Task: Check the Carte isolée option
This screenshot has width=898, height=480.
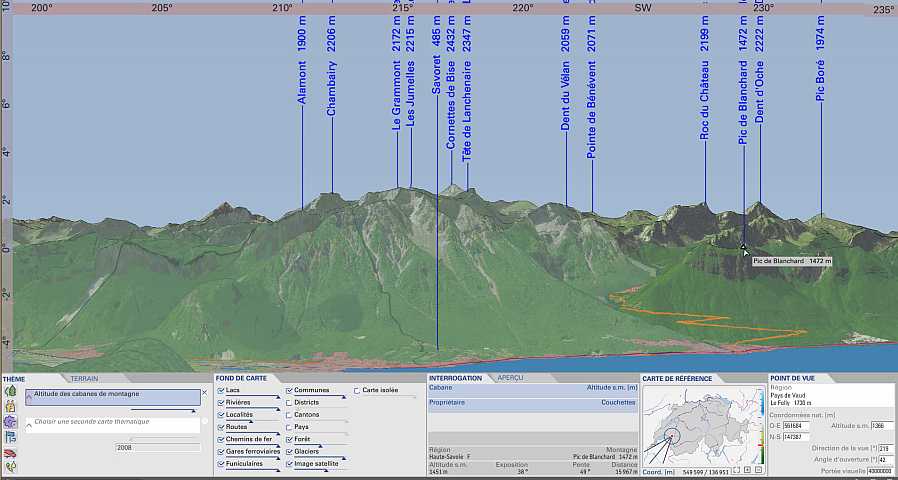Action: click(x=357, y=390)
